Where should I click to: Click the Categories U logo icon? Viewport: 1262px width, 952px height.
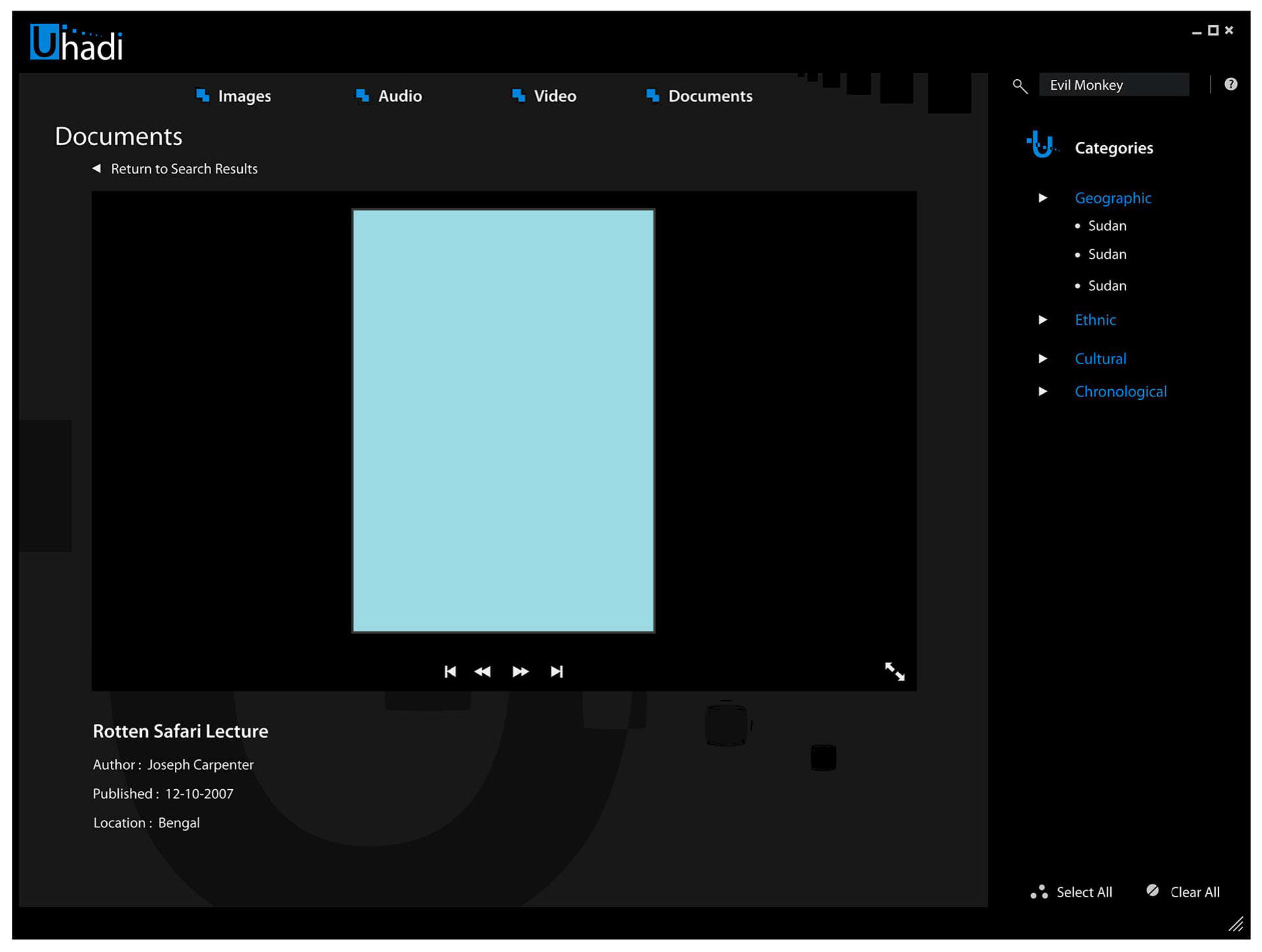point(1042,144)
